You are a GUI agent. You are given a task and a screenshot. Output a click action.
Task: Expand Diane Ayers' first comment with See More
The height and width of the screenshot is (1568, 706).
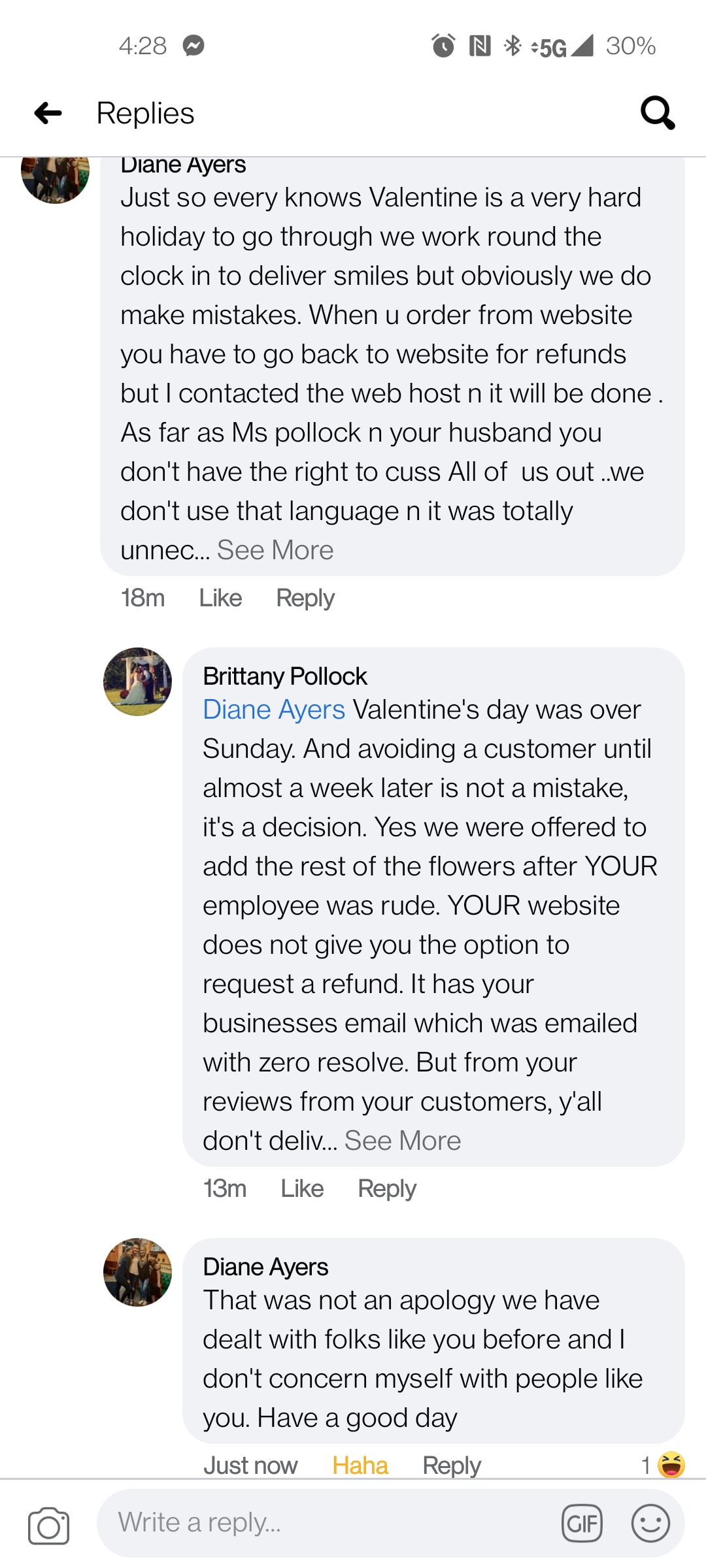click(275, 550)
